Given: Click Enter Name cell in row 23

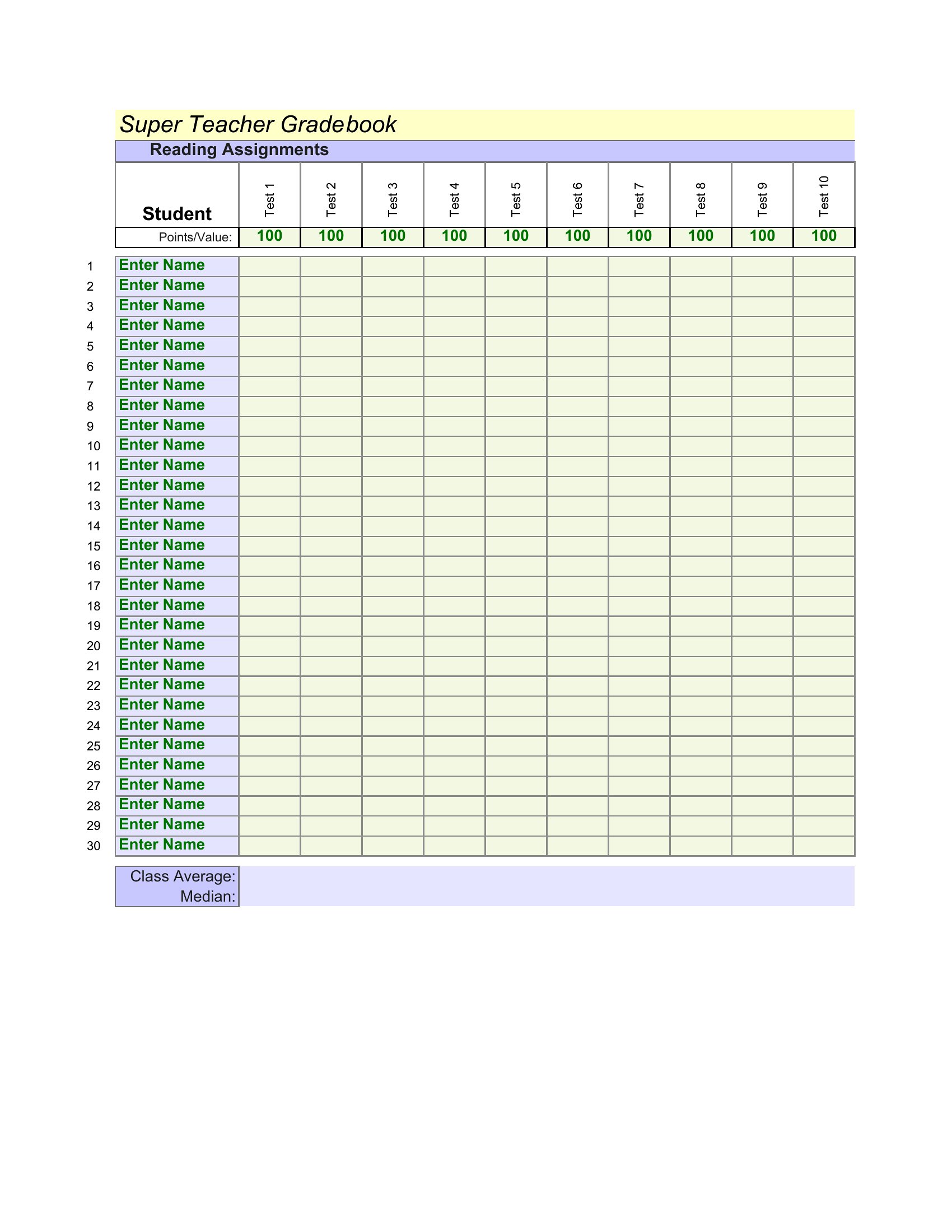Looking at the screenshot, I should click(x=177, y=706).
